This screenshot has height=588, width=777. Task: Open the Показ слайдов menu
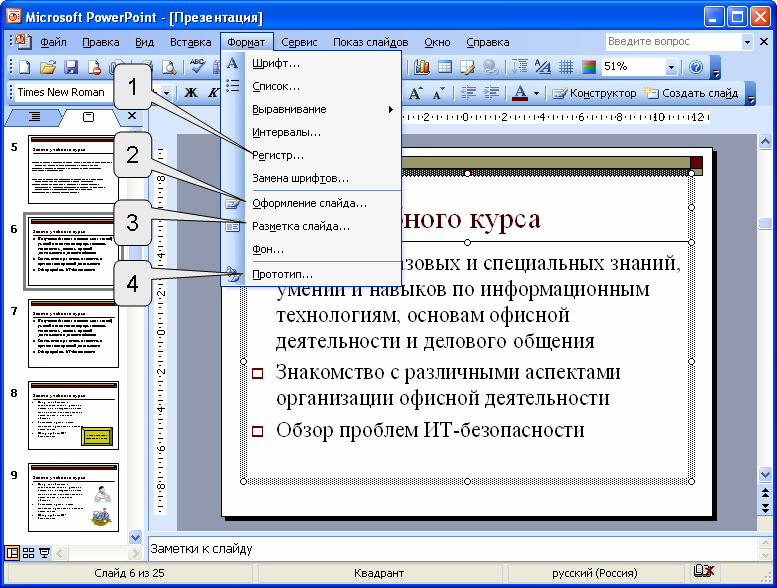pos(370,42)
